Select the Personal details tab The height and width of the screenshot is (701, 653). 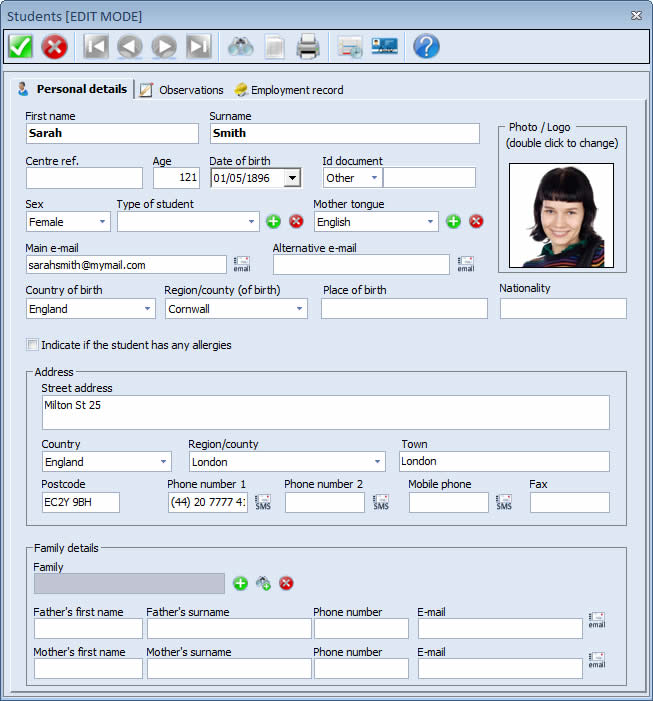pyautogui.click(x=74, y=89)
